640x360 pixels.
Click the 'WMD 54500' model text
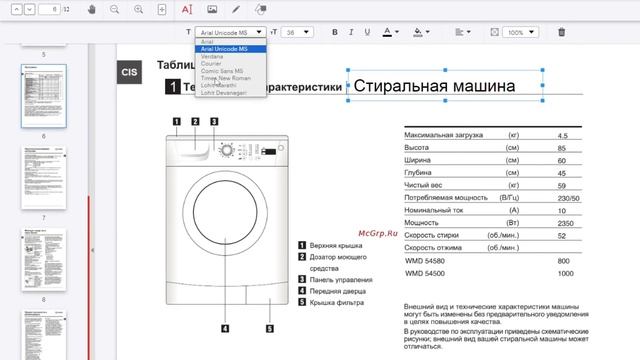tap(425, 273)
